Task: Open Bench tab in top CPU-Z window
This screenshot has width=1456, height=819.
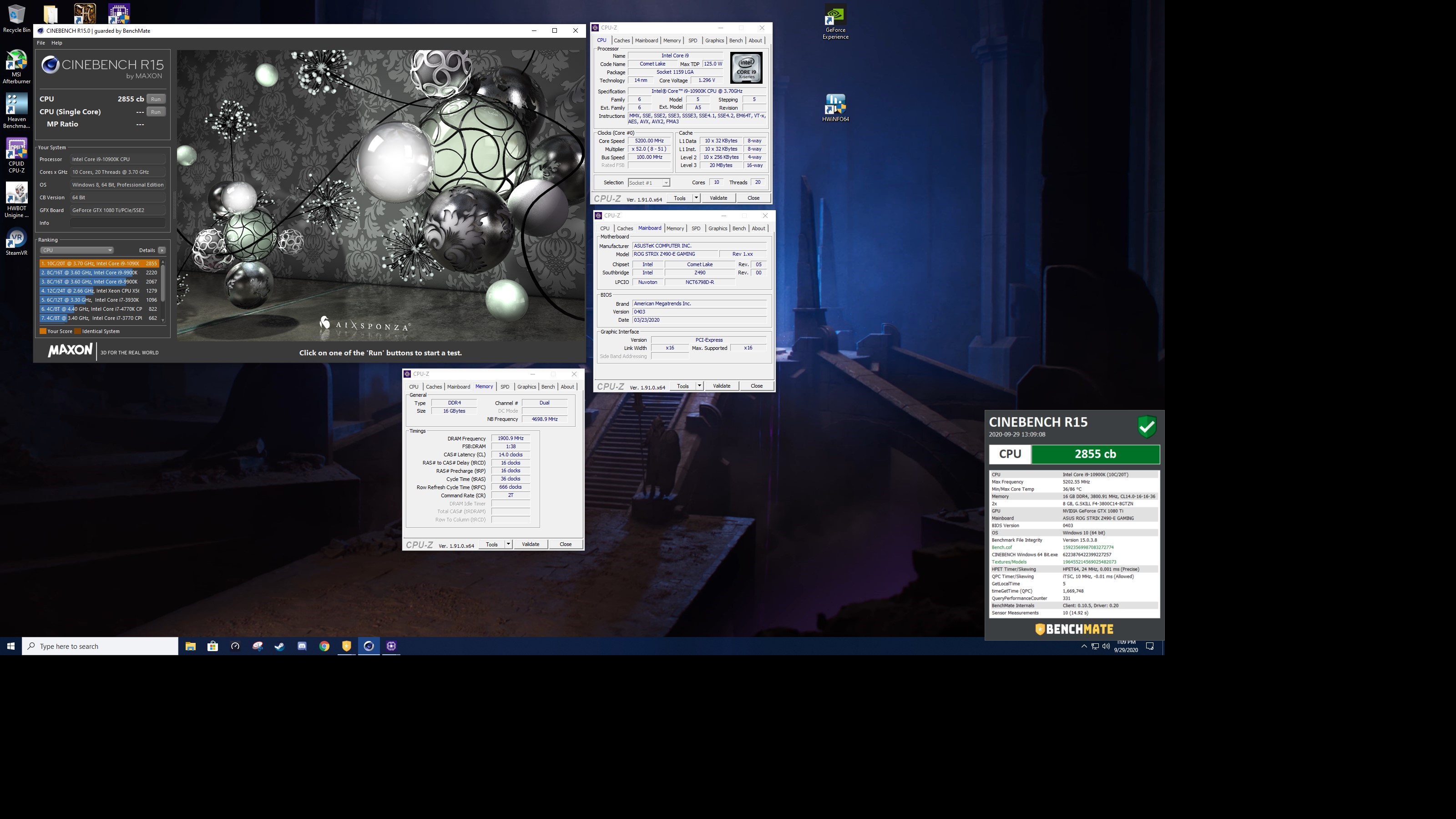Action: click(x=736, y=40)
